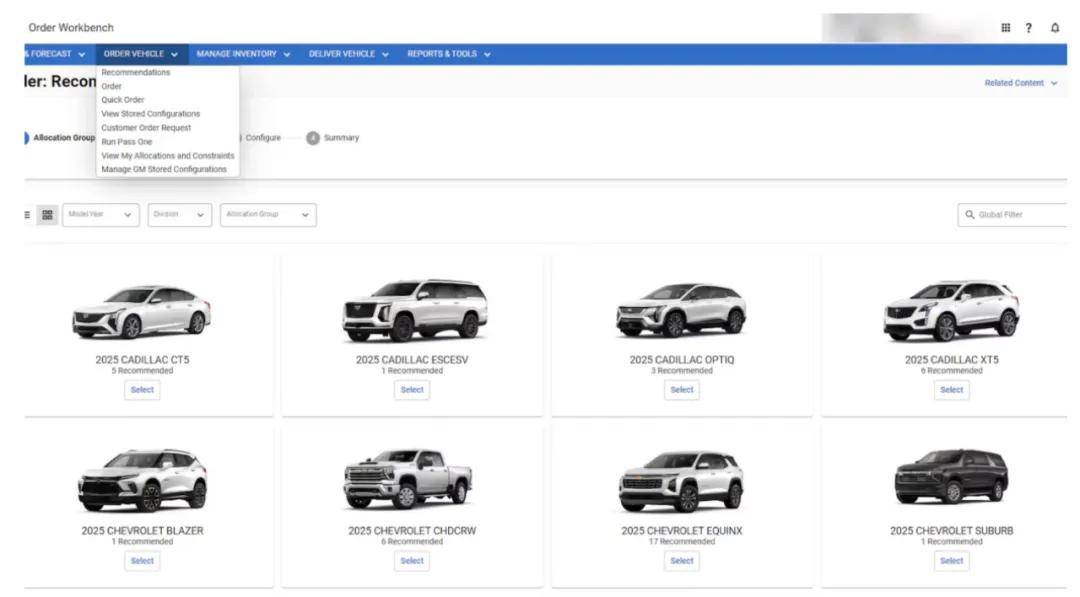1080x597 pixels.
Task: Click the Global Filter search icon
Action: coord(970,215)
